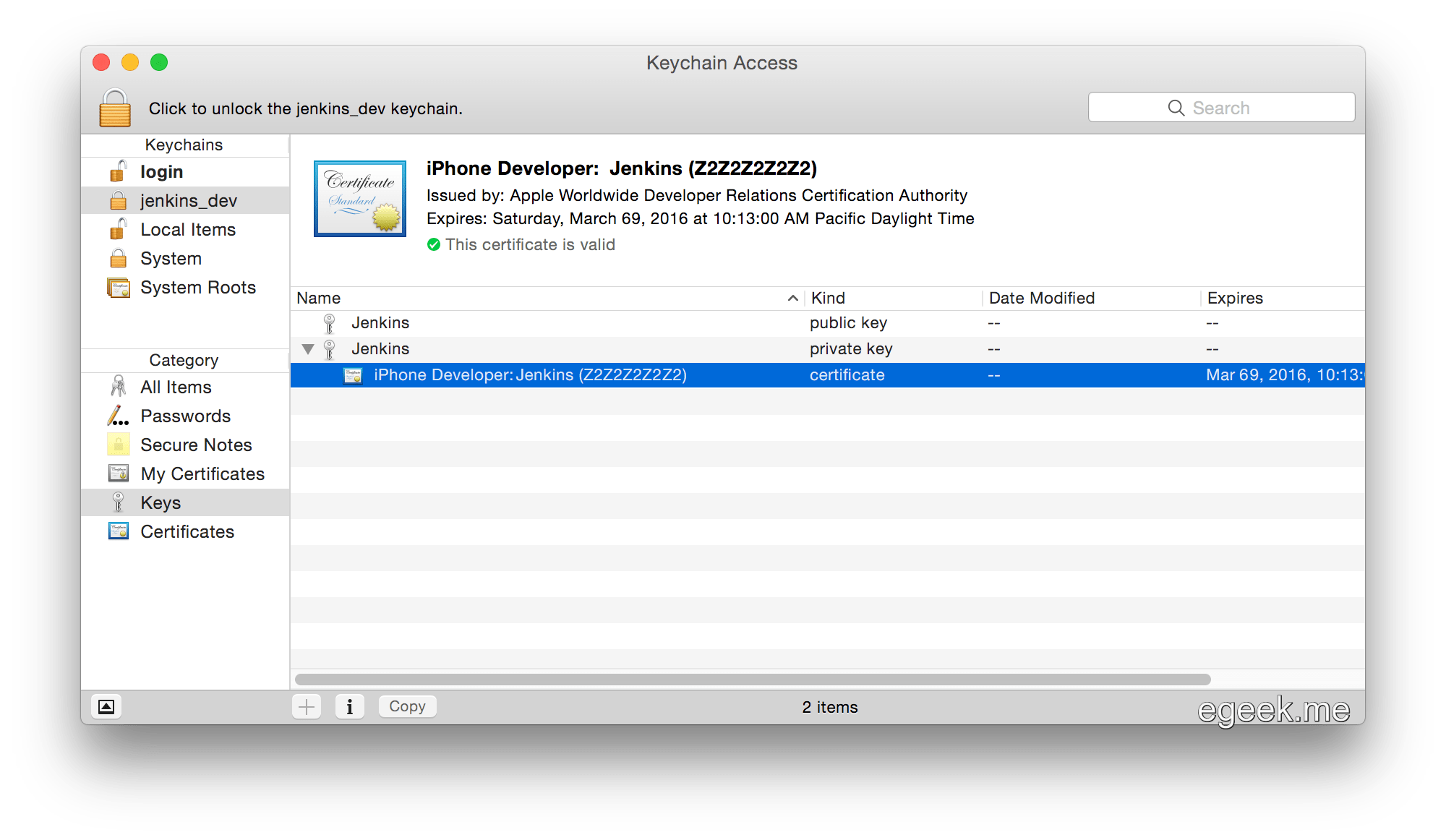Screen dimensions: 1446x840
Task: Switch to the Keys category
Action: click(x=161, y=502)
